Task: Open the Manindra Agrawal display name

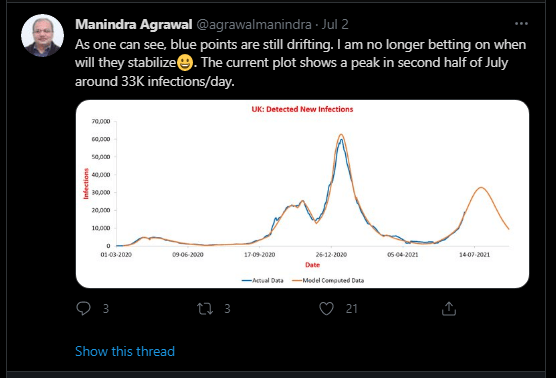Action: (x=134, y=24)
